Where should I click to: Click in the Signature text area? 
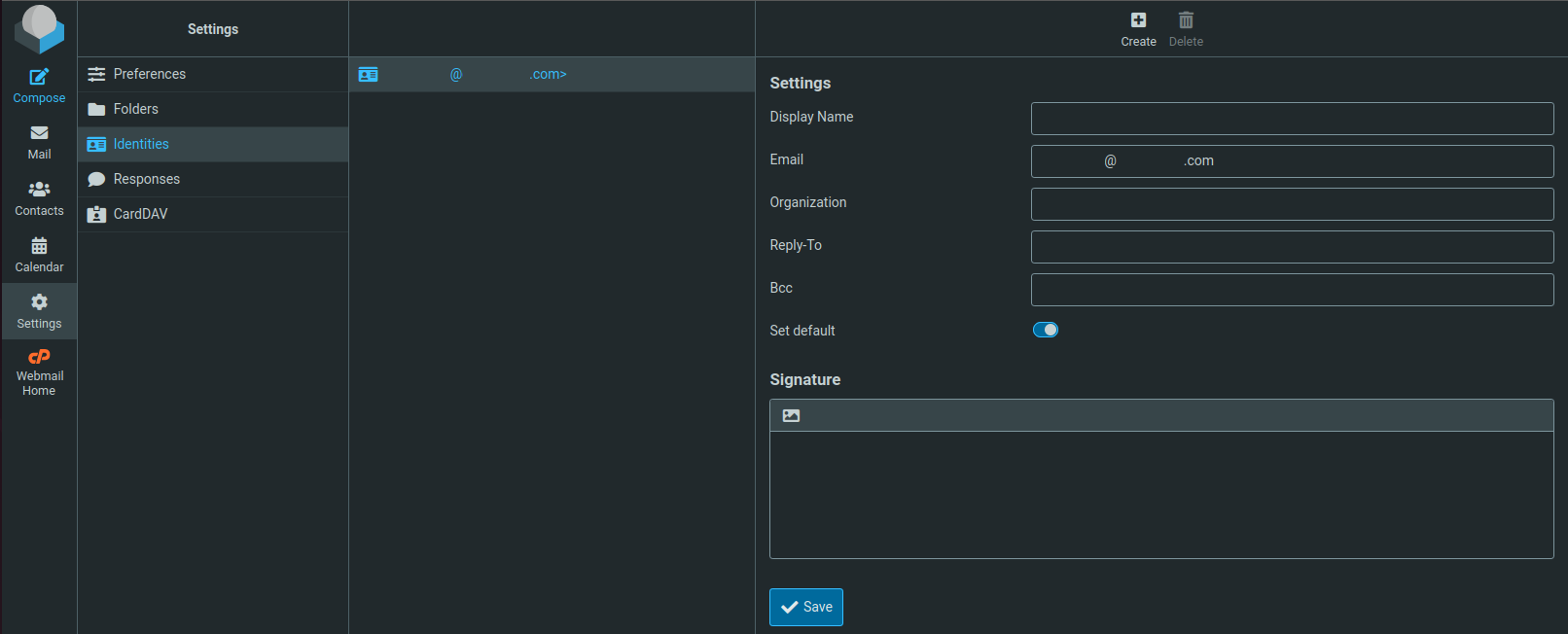point(1160,494)
